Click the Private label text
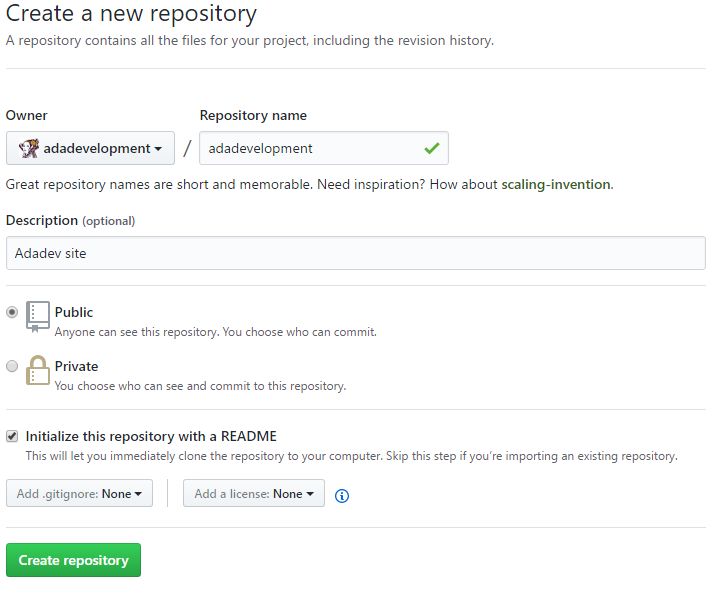This screenshot has width=713, height=597. (x=76, y=366)
